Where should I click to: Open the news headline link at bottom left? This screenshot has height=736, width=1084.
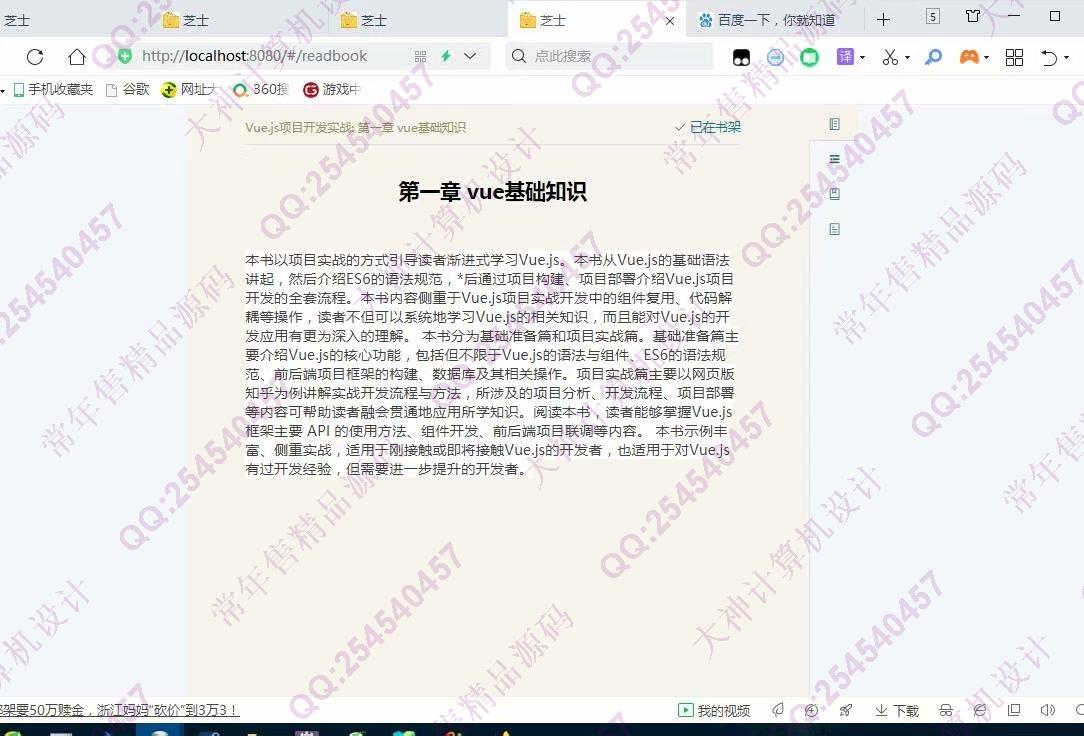[x=119, y=710]
